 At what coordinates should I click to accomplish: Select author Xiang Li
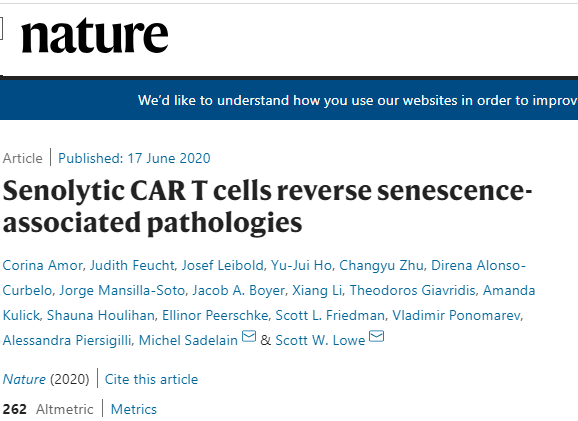(x=317, y=290)
